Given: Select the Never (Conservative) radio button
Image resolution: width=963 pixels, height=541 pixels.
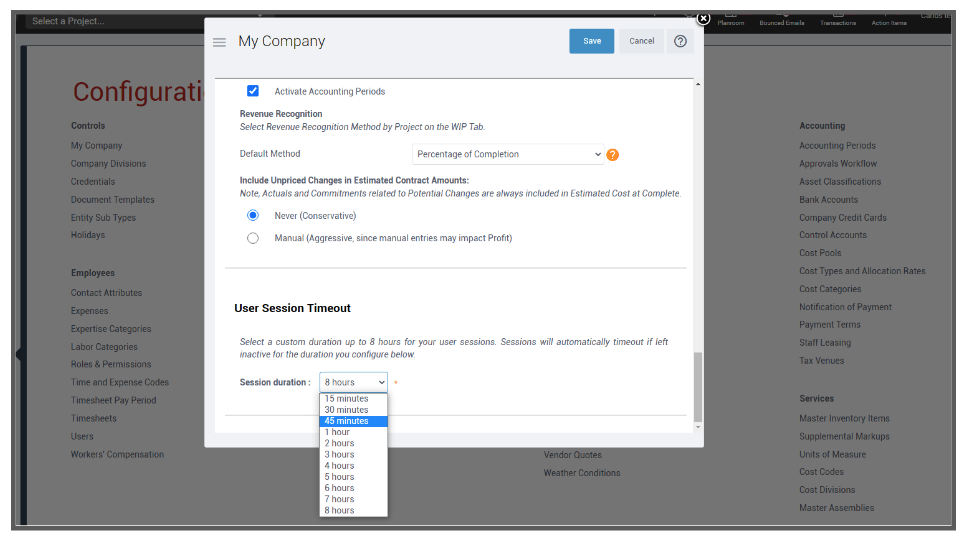Looking at the screenshot, I should 253,215.
